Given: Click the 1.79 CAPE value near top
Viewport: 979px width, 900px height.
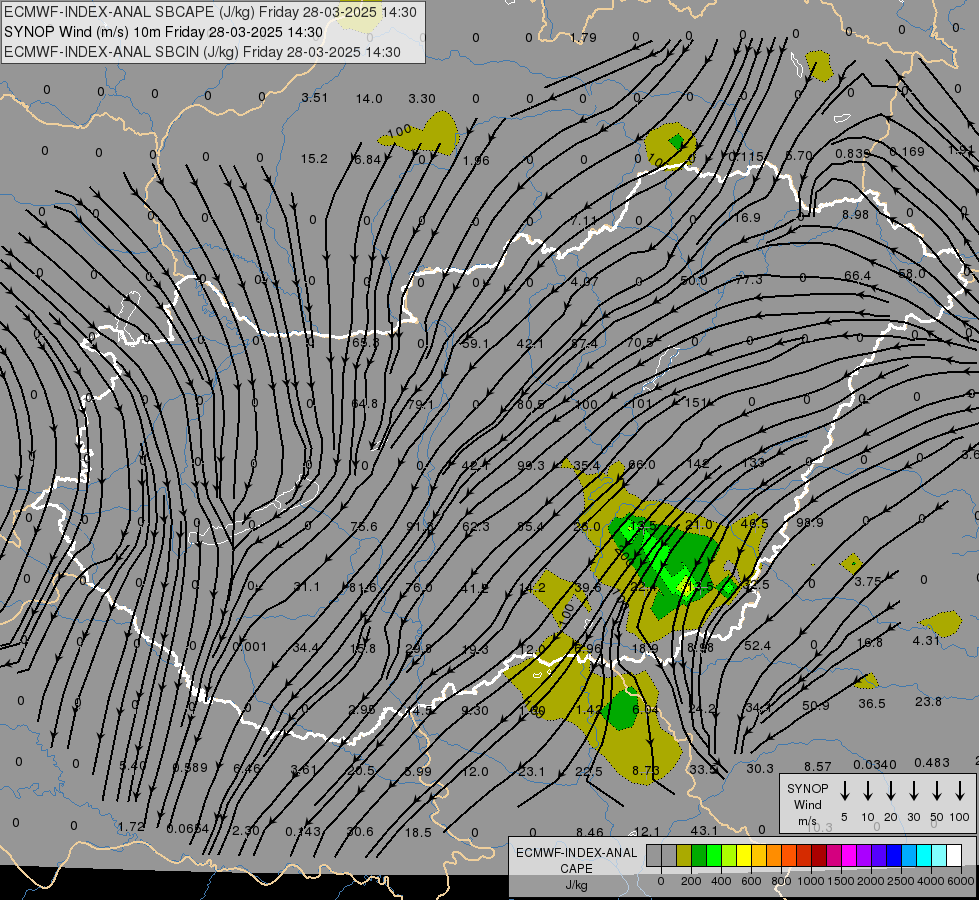Looking at the screenshot, I should tap(583, 37).
